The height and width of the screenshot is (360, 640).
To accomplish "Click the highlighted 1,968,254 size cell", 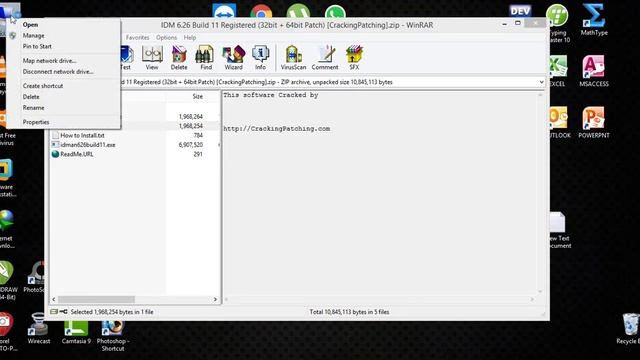I will (191, 126).
